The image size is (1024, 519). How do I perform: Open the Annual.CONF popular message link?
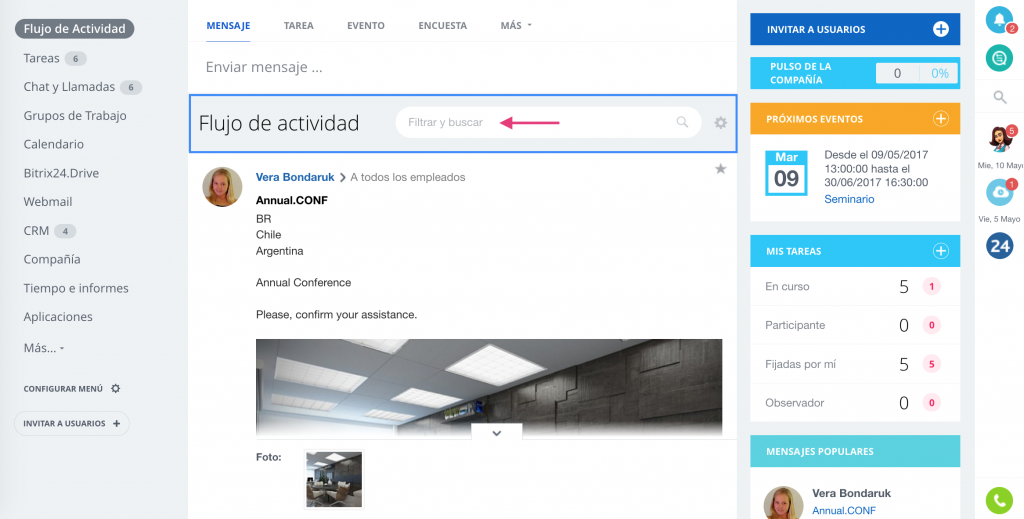tap(844, 511)
